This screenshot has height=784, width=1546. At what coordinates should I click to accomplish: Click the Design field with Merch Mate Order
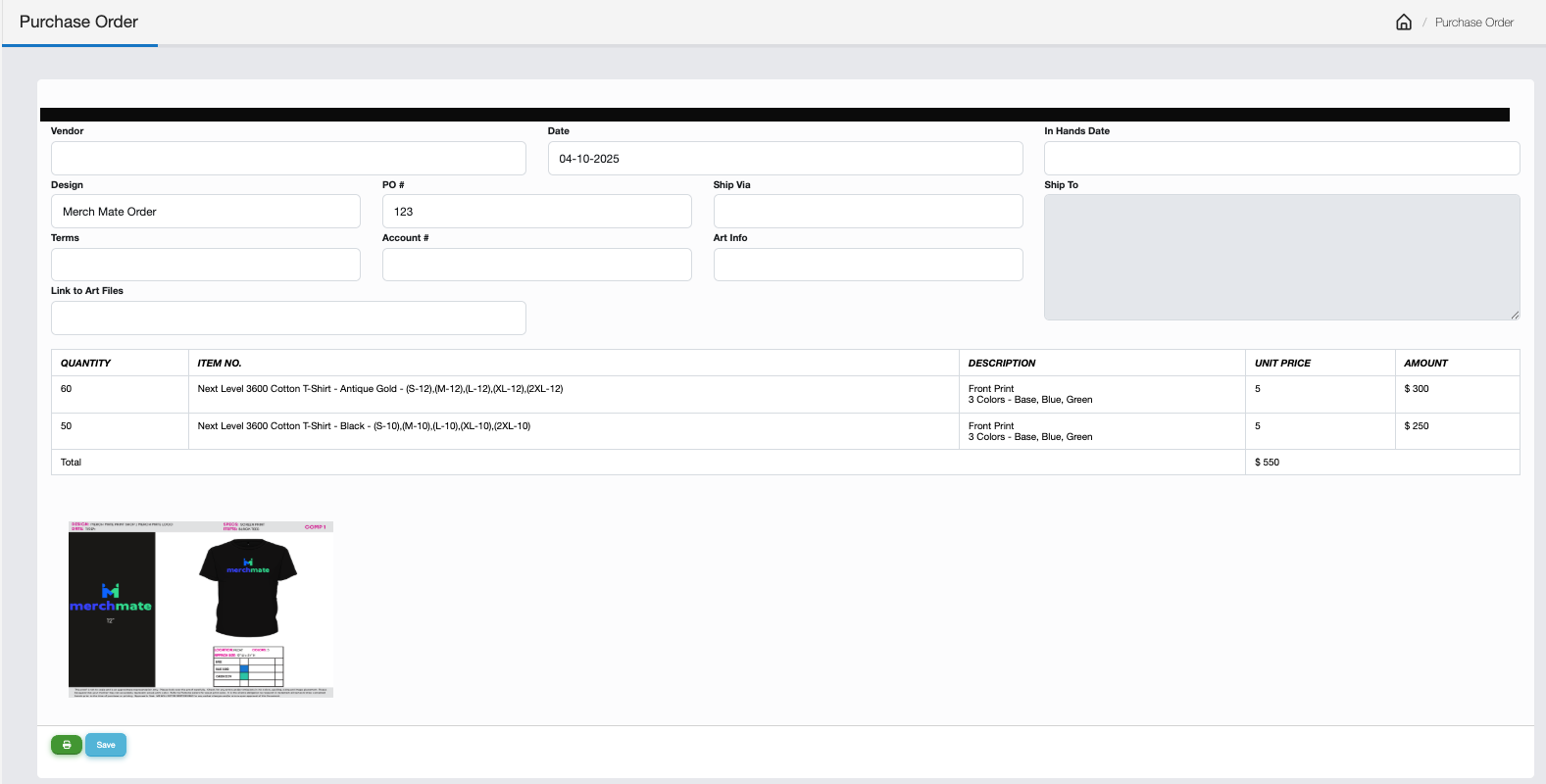[205, 212]
